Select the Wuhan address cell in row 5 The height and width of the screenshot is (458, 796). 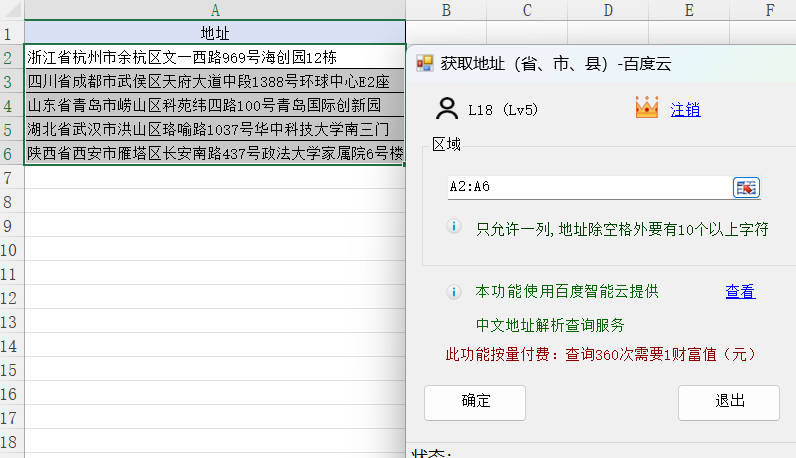(215, 129)
